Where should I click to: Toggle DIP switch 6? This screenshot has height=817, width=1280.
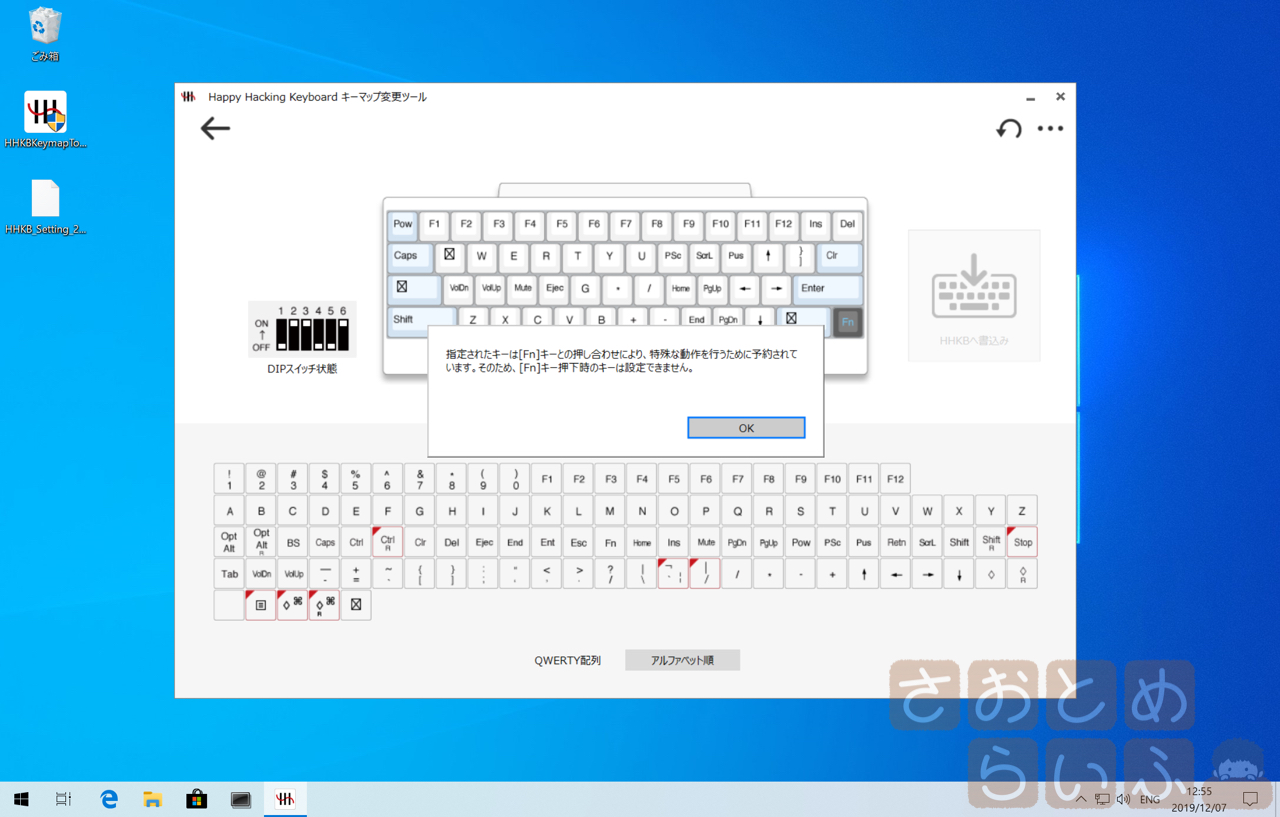(x=343, y=335)
